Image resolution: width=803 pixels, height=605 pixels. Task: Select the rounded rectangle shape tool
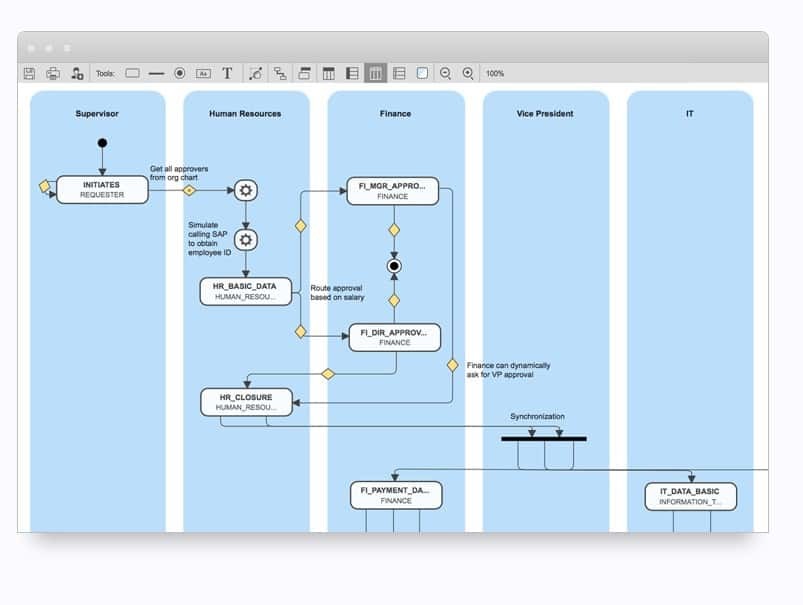coord(132,73)
